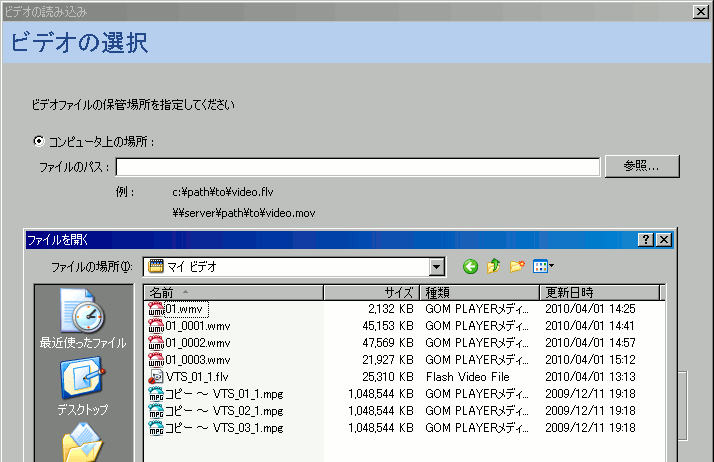Open 最近使ったファイル in places bar
This screenshot has height=462, width=714.
82,319
